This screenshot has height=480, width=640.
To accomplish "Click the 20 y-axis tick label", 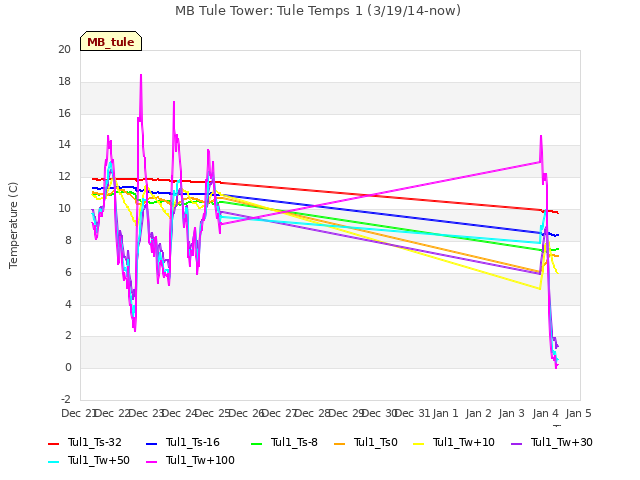I will click(x=64, y=49).
